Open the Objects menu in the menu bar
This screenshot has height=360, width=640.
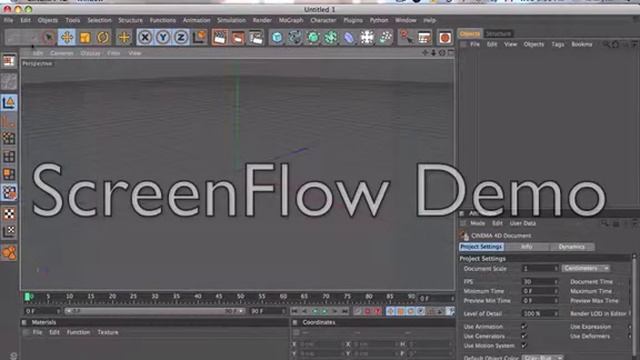(48, 20)
